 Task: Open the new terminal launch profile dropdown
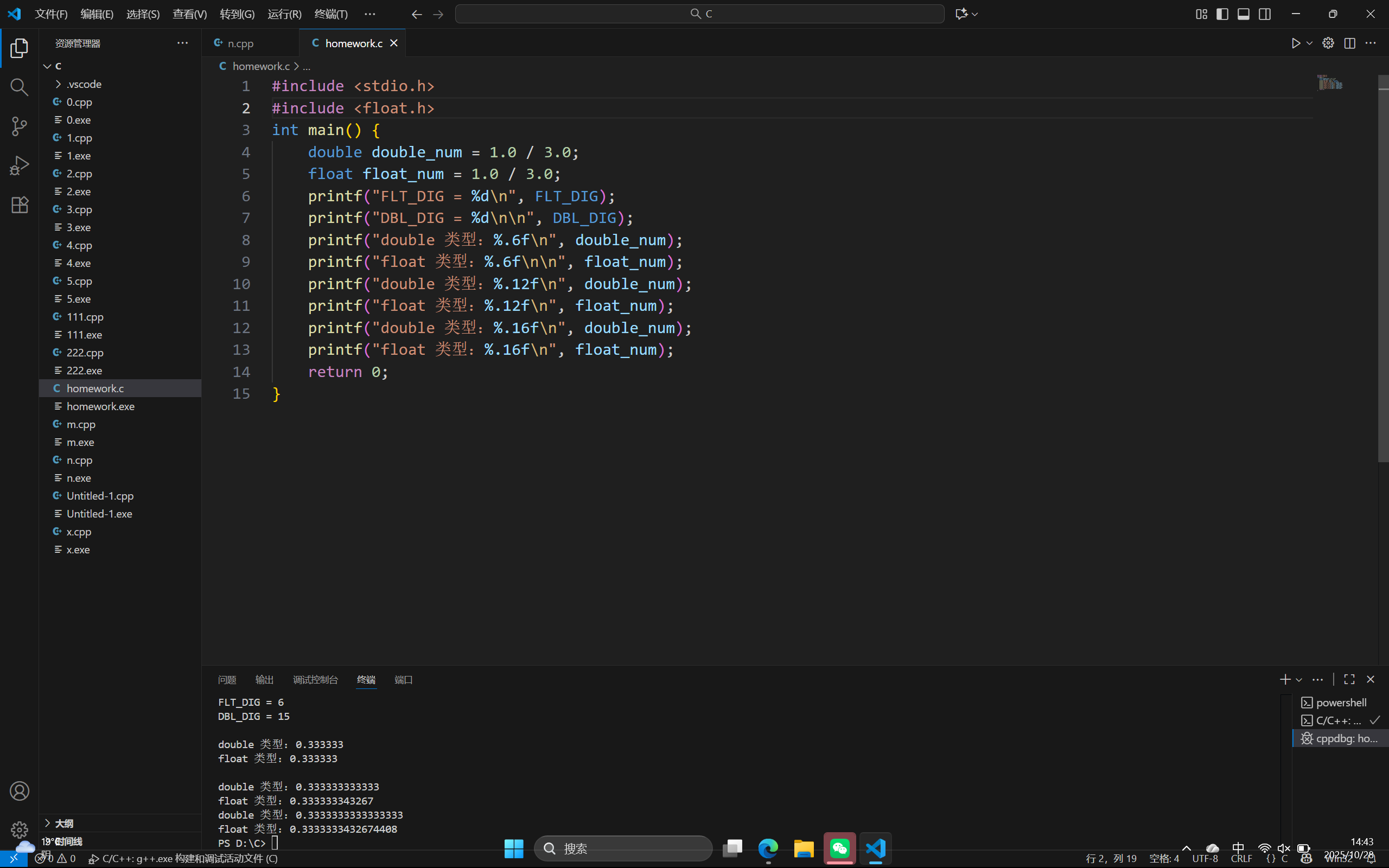[1299, 680]
